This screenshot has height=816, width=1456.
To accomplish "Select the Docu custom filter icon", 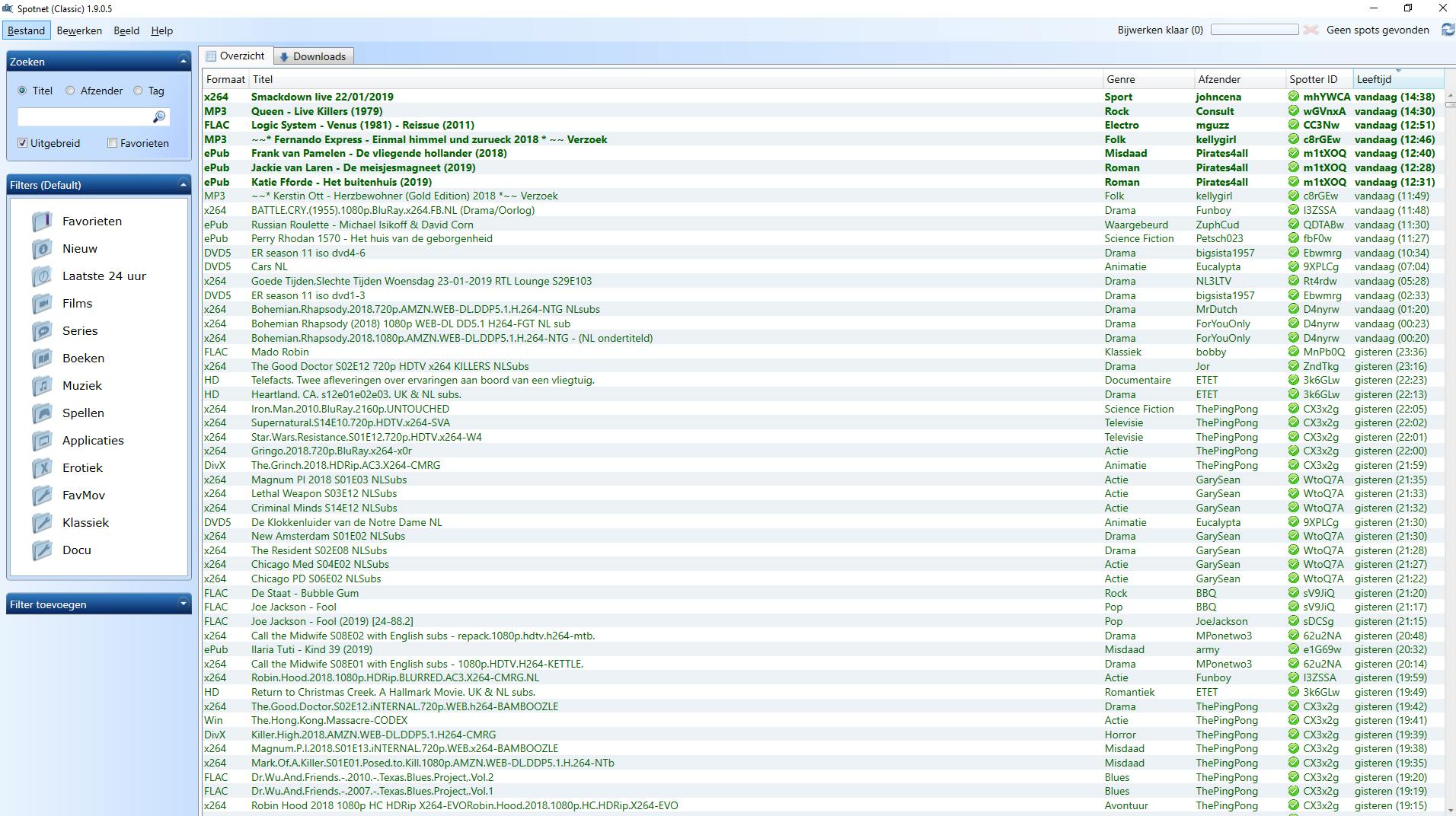I will [43, 550].
